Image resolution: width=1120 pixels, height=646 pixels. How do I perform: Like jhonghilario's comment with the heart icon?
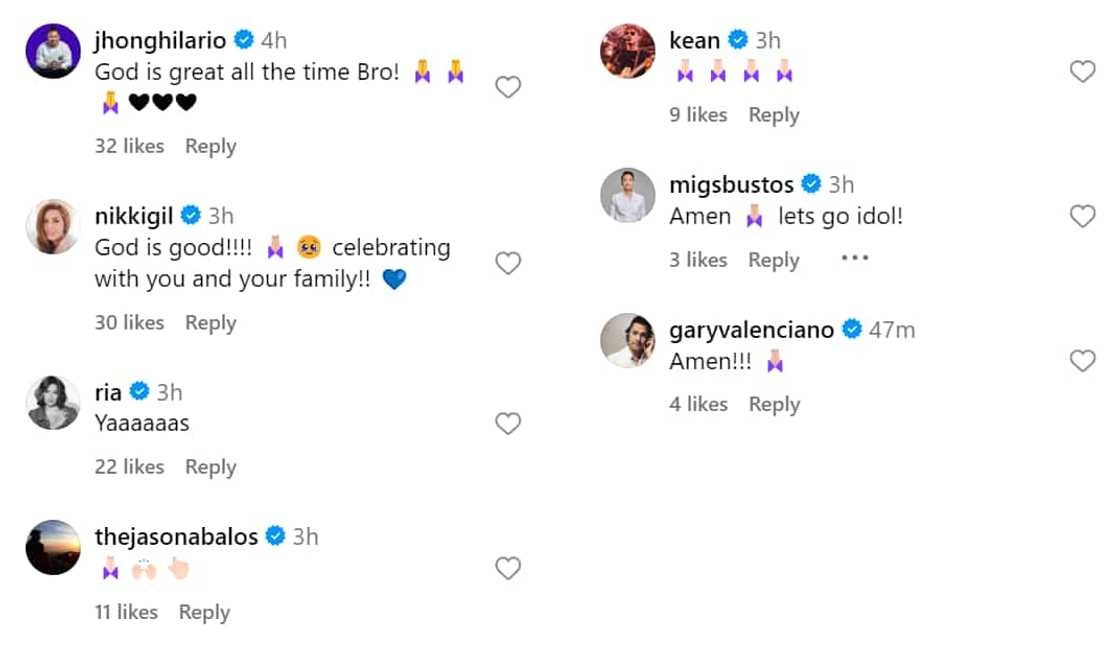click(508, 87)
